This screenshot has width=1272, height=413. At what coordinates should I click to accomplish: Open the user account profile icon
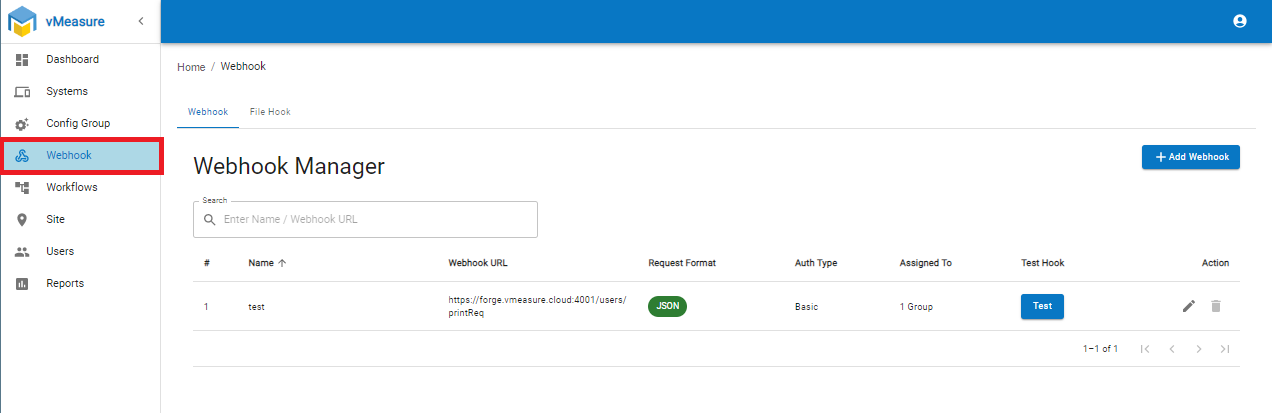[x=1240, y=21]
